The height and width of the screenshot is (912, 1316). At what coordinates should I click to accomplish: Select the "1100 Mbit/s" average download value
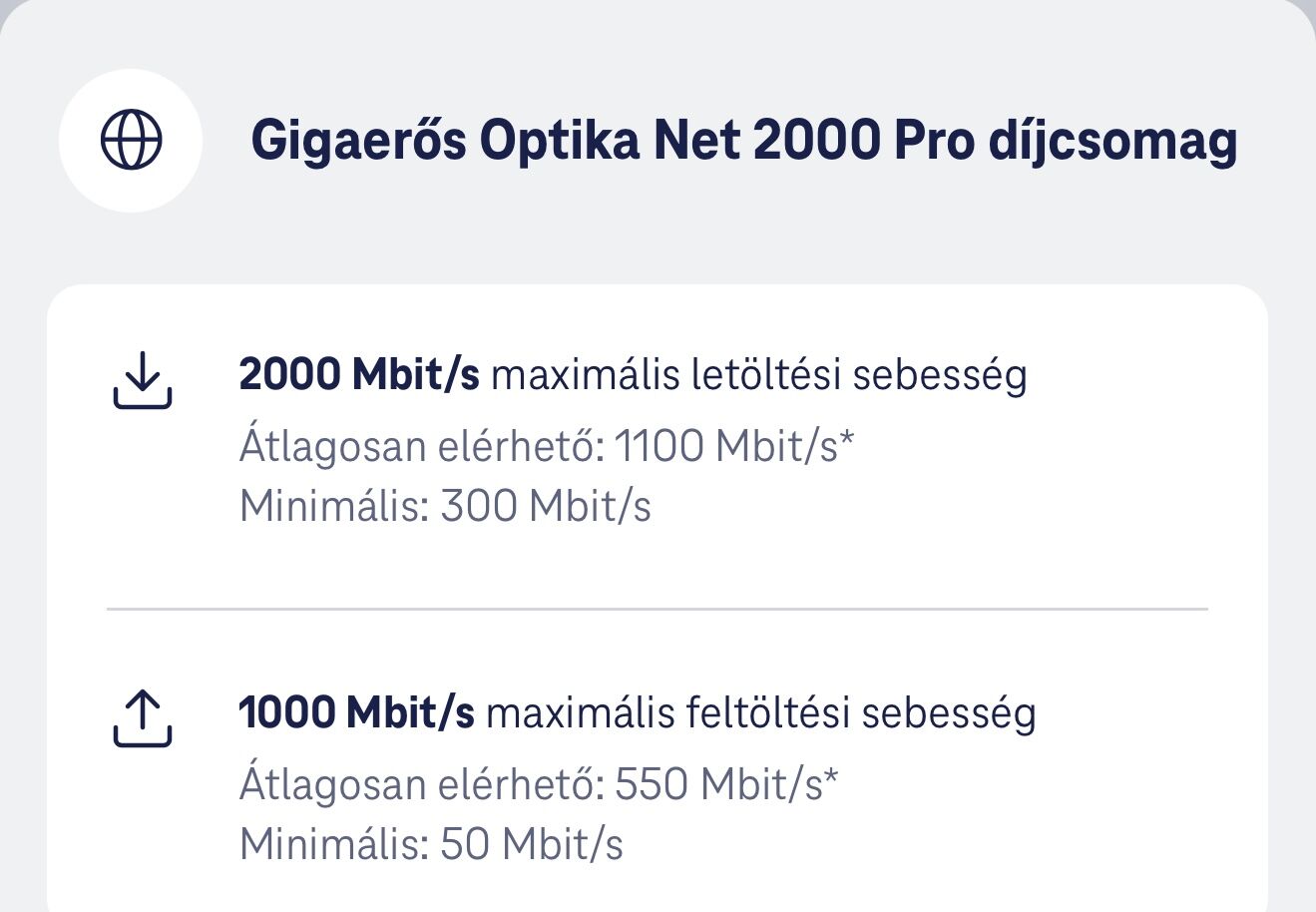click(x=725, y=446)
